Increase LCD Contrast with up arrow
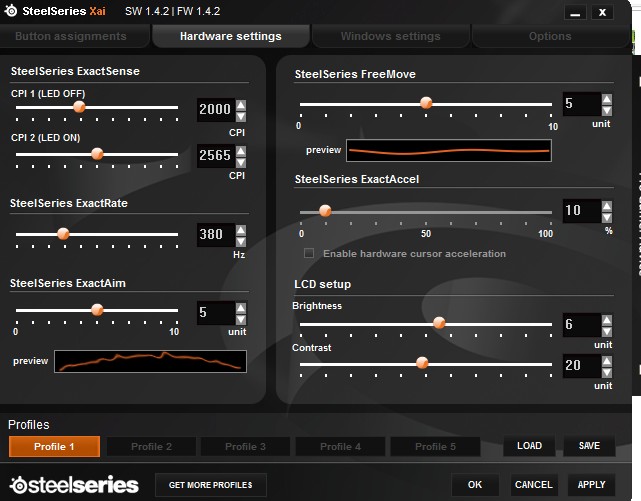The image size is (641, 501). (607, 361)
